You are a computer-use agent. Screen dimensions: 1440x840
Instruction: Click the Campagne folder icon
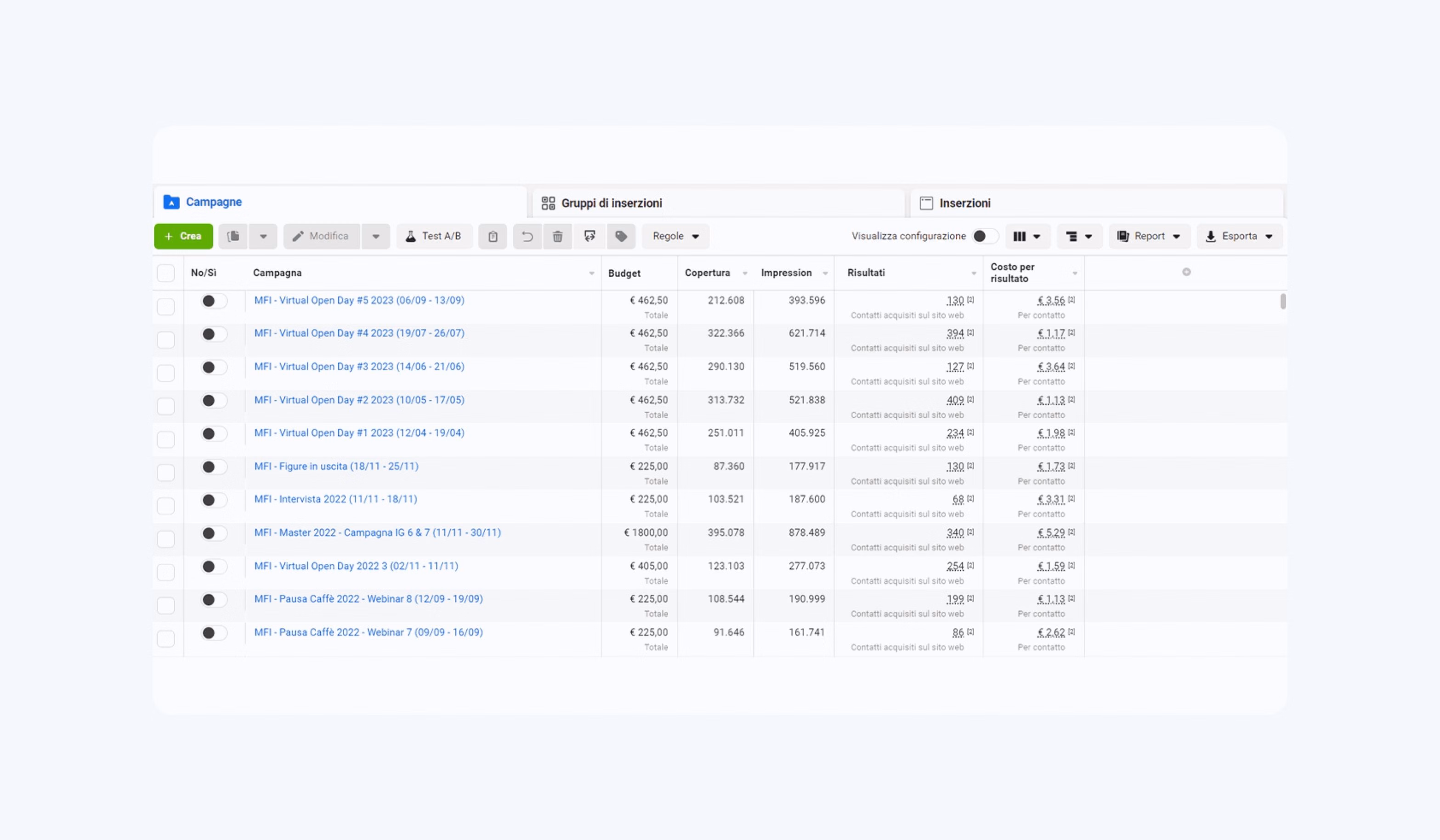[171, 202]
